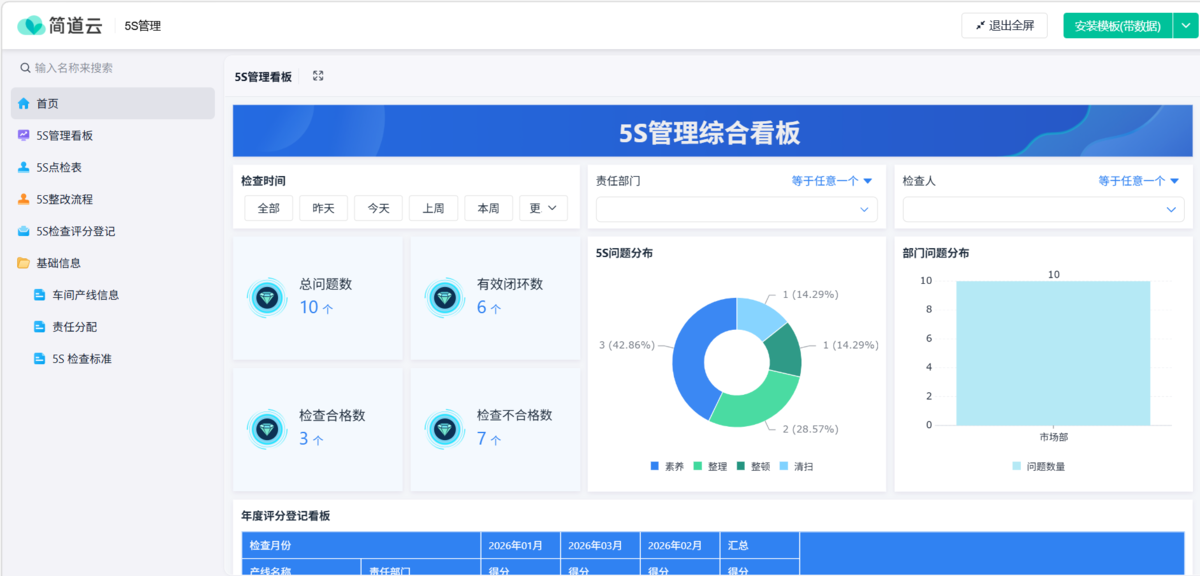Toggle 问题数量 legend in bar chart

1038,466
